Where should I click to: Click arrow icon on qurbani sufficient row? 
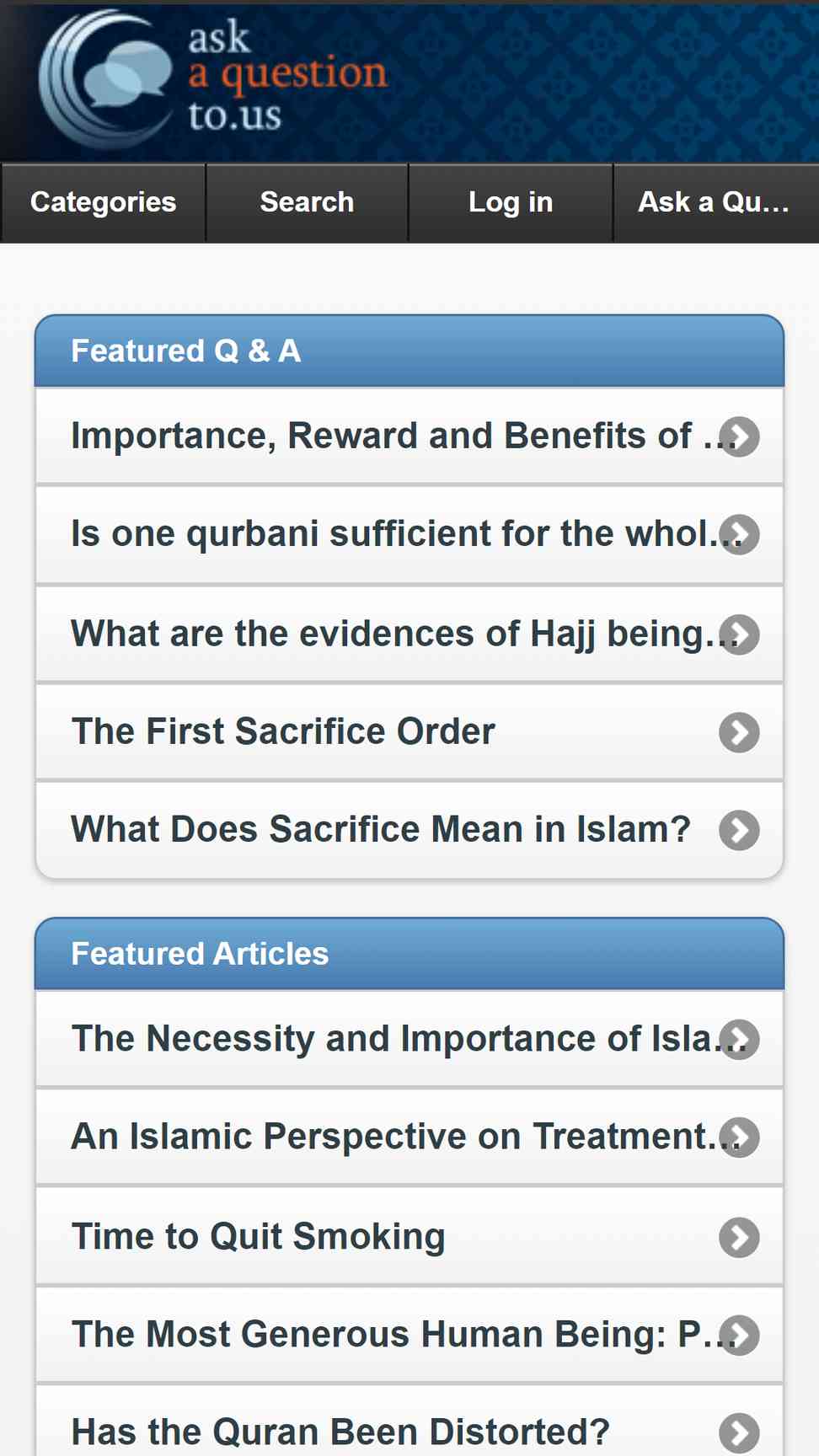click(739, 534)
